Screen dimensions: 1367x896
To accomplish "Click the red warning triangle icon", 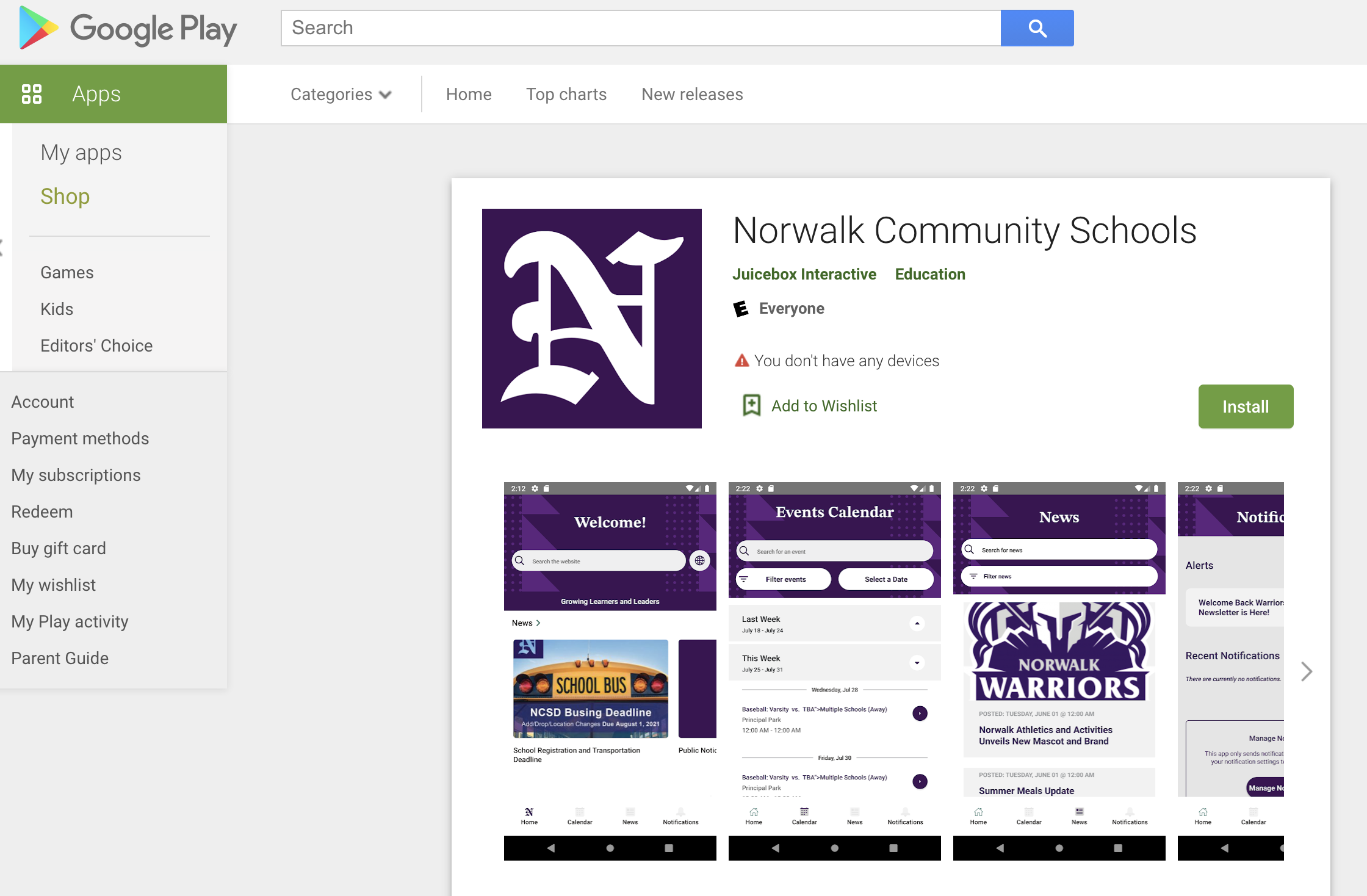I will click(x=741, y=361).
